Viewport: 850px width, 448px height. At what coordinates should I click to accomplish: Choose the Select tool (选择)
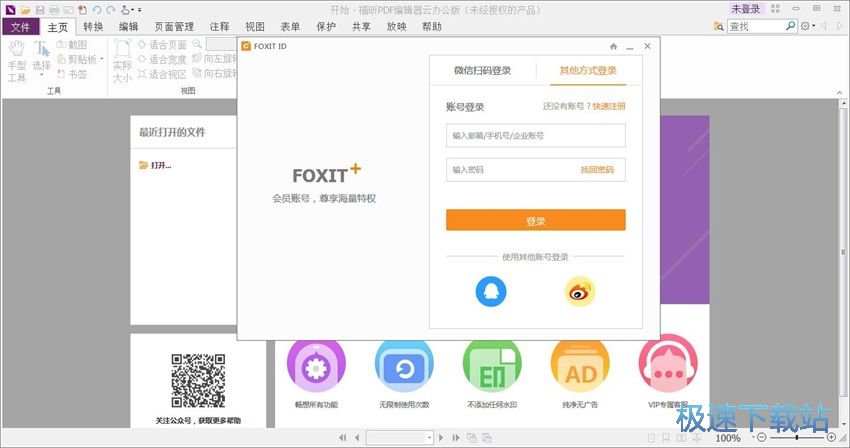click(41, 56)
